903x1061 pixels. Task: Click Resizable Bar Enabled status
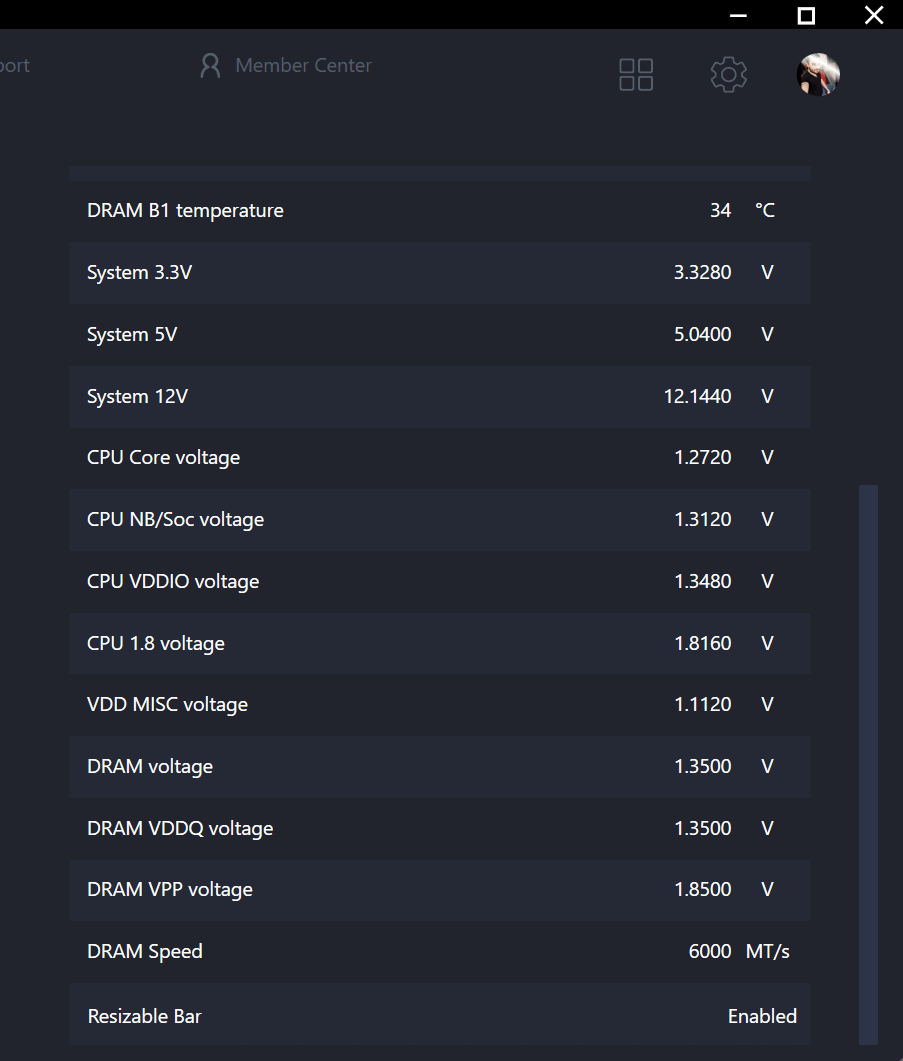(762, 1016)
